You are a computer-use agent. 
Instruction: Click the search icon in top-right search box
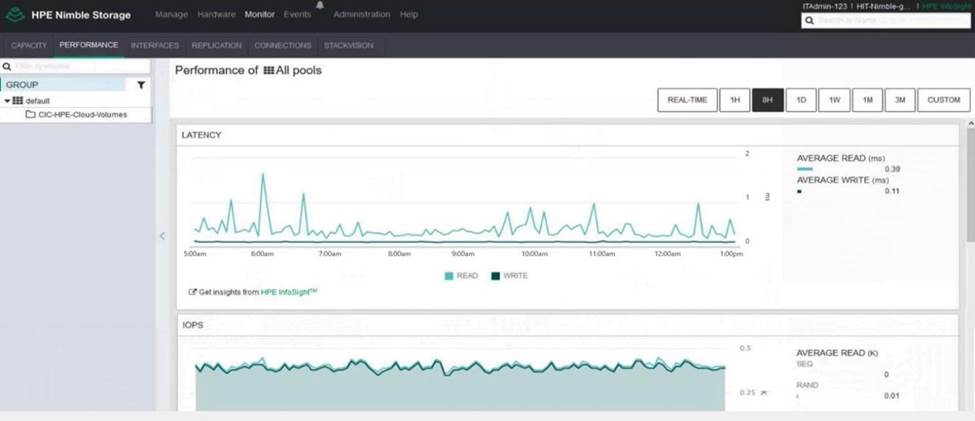coord(811,20)
